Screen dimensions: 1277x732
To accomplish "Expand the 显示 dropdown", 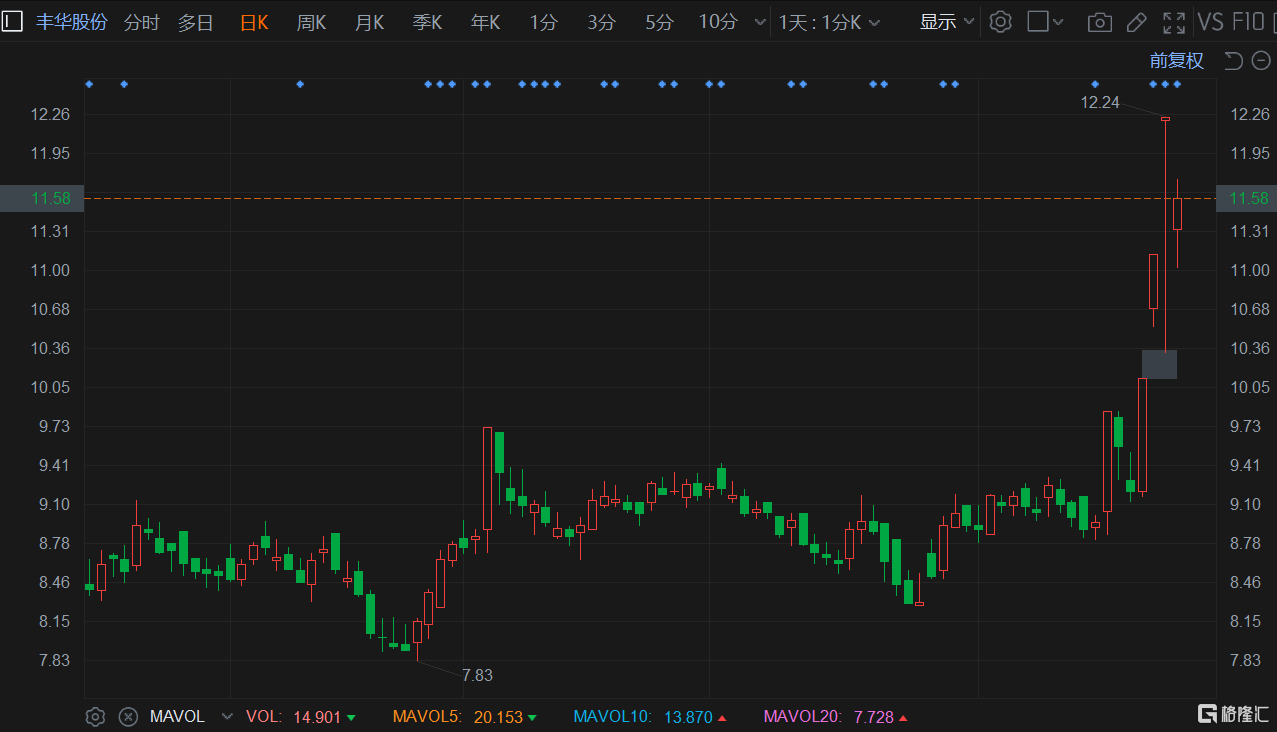I will (946, 22).
